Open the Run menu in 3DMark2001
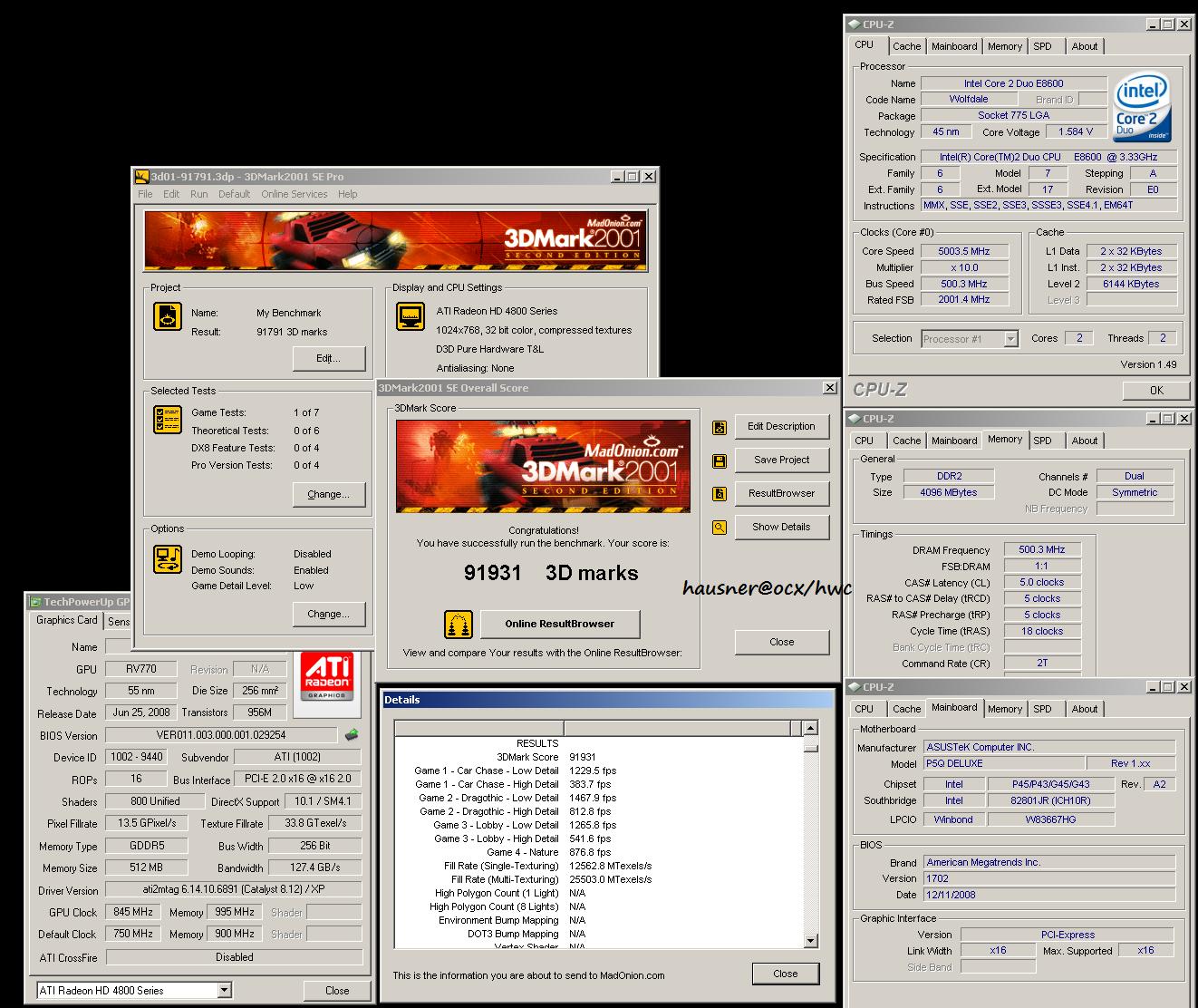The width and height of the screenshot is (1198, 1008). click(x=198, y=194)
